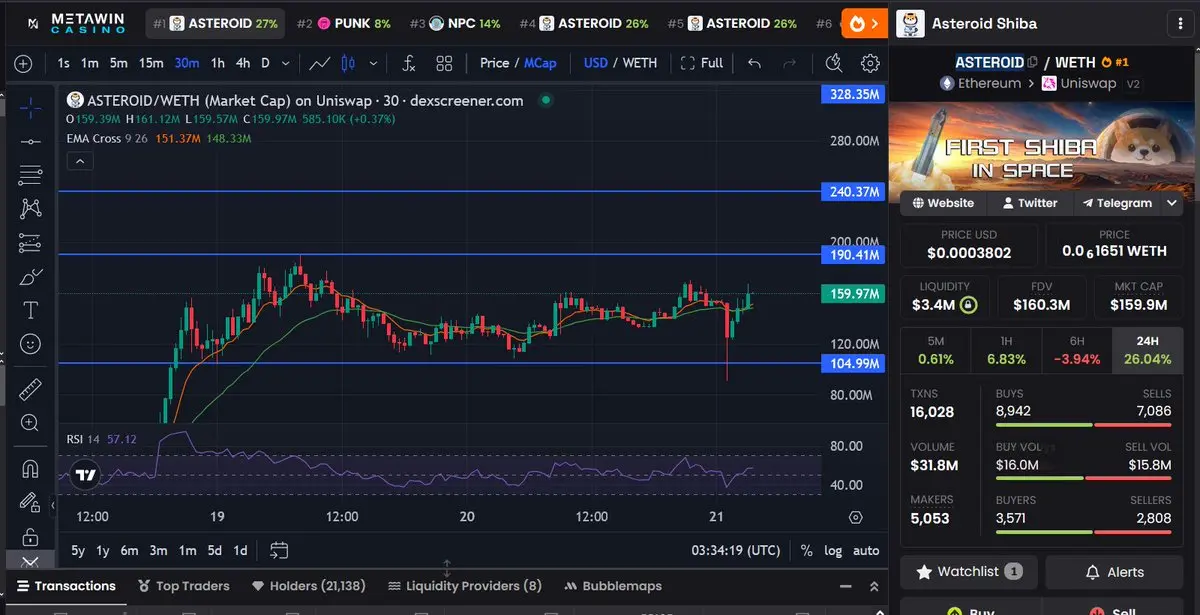Open quick search with the magnifier icon
1200x615 pixels.
pyautogui.click(x=834, y=63)
